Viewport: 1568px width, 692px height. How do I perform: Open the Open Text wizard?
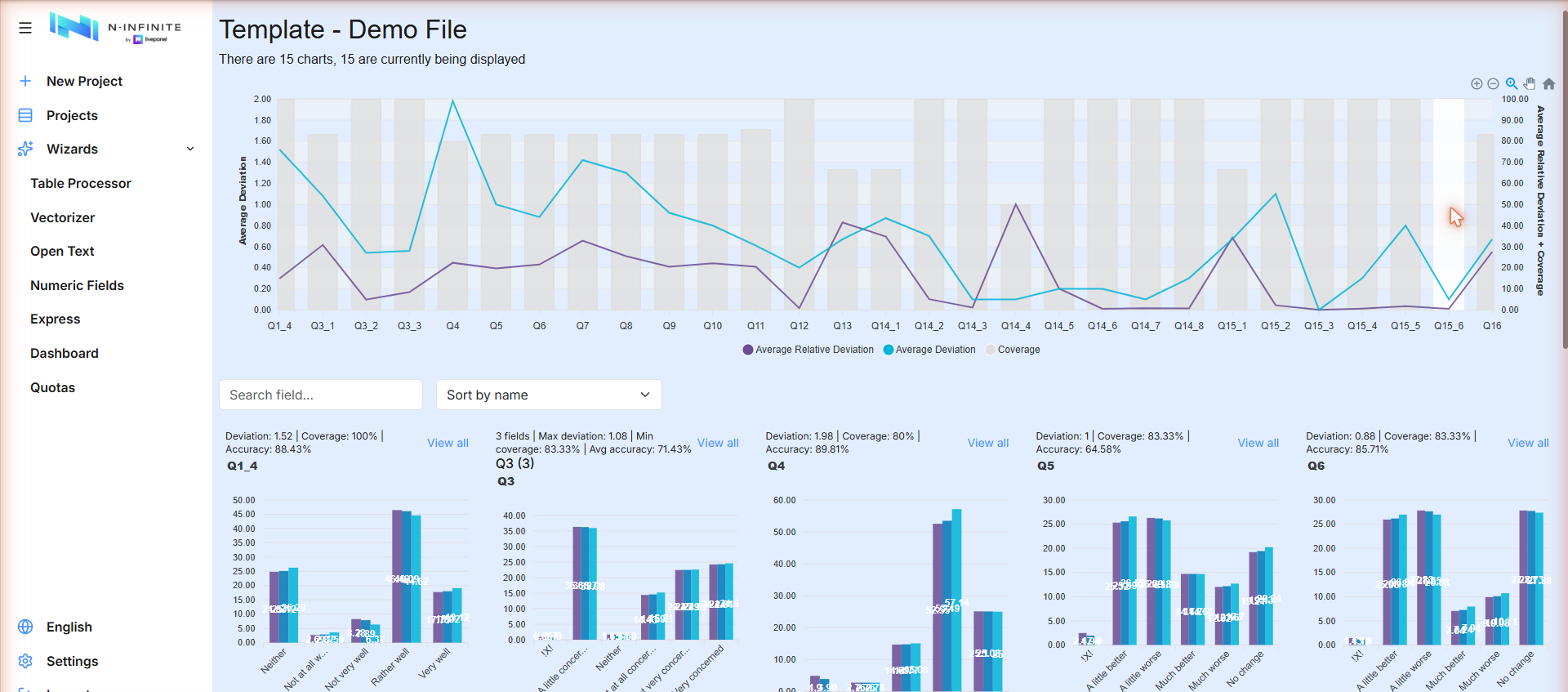coord(62,251)
